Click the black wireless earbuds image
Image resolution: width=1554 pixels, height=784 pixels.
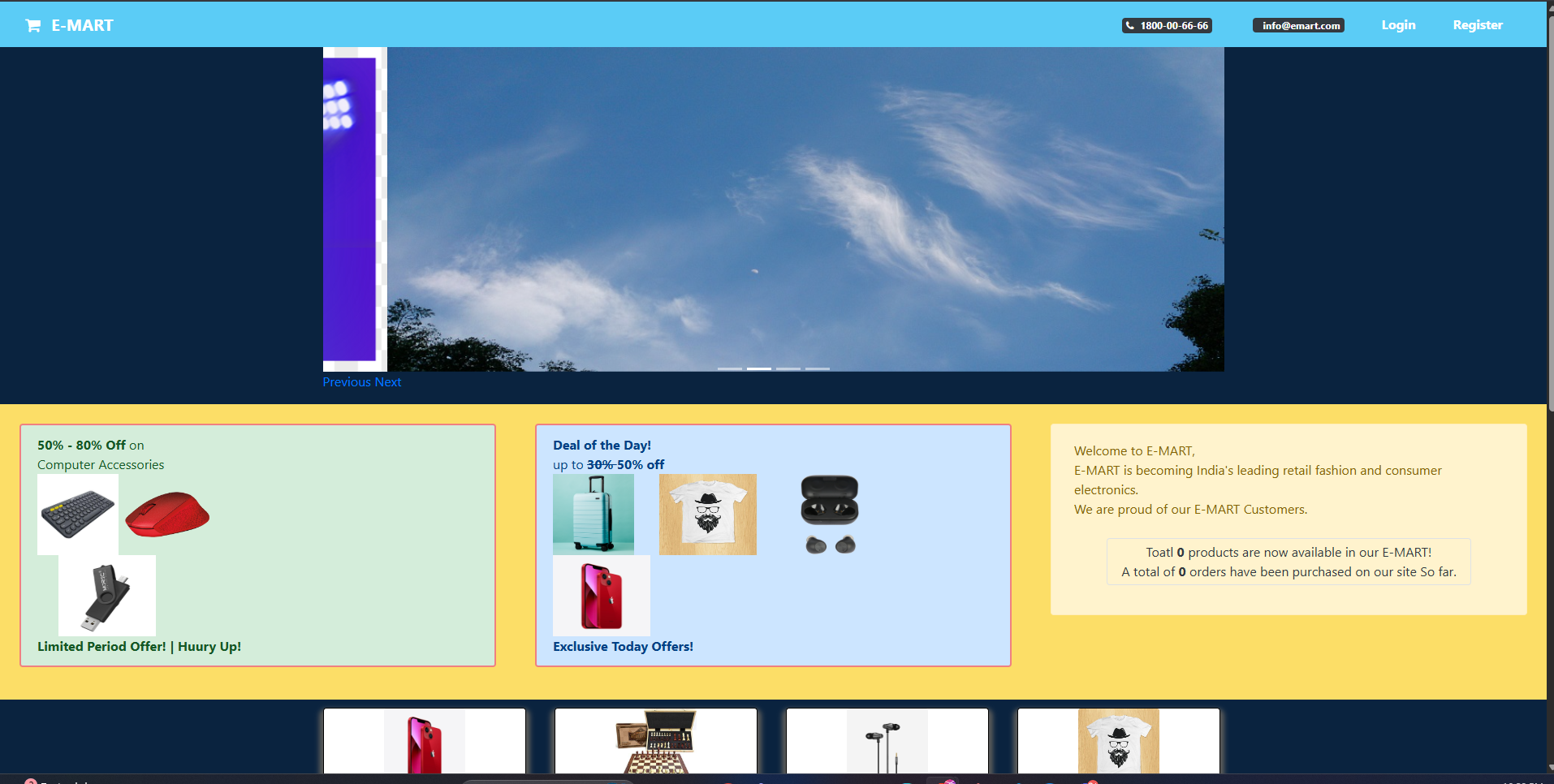pos(829,515)
